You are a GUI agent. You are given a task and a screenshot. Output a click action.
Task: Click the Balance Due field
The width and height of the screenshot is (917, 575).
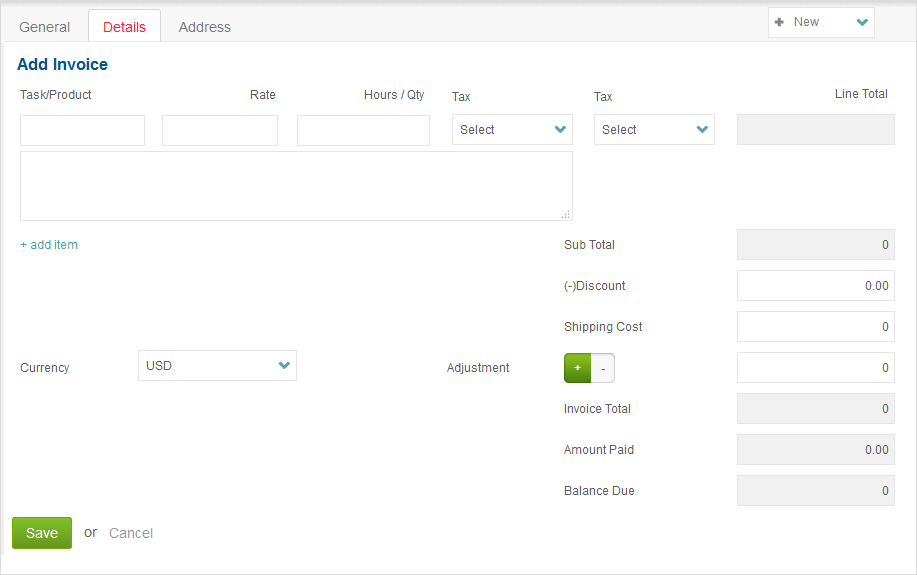tap(816, 490)
